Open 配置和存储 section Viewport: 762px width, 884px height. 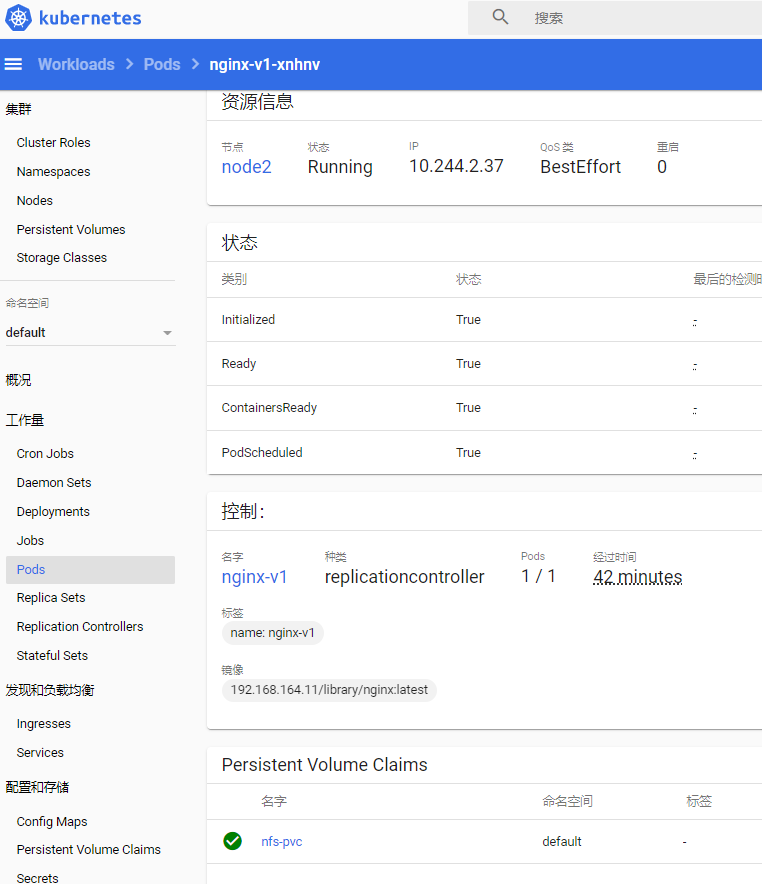click(x=37, y=787)
